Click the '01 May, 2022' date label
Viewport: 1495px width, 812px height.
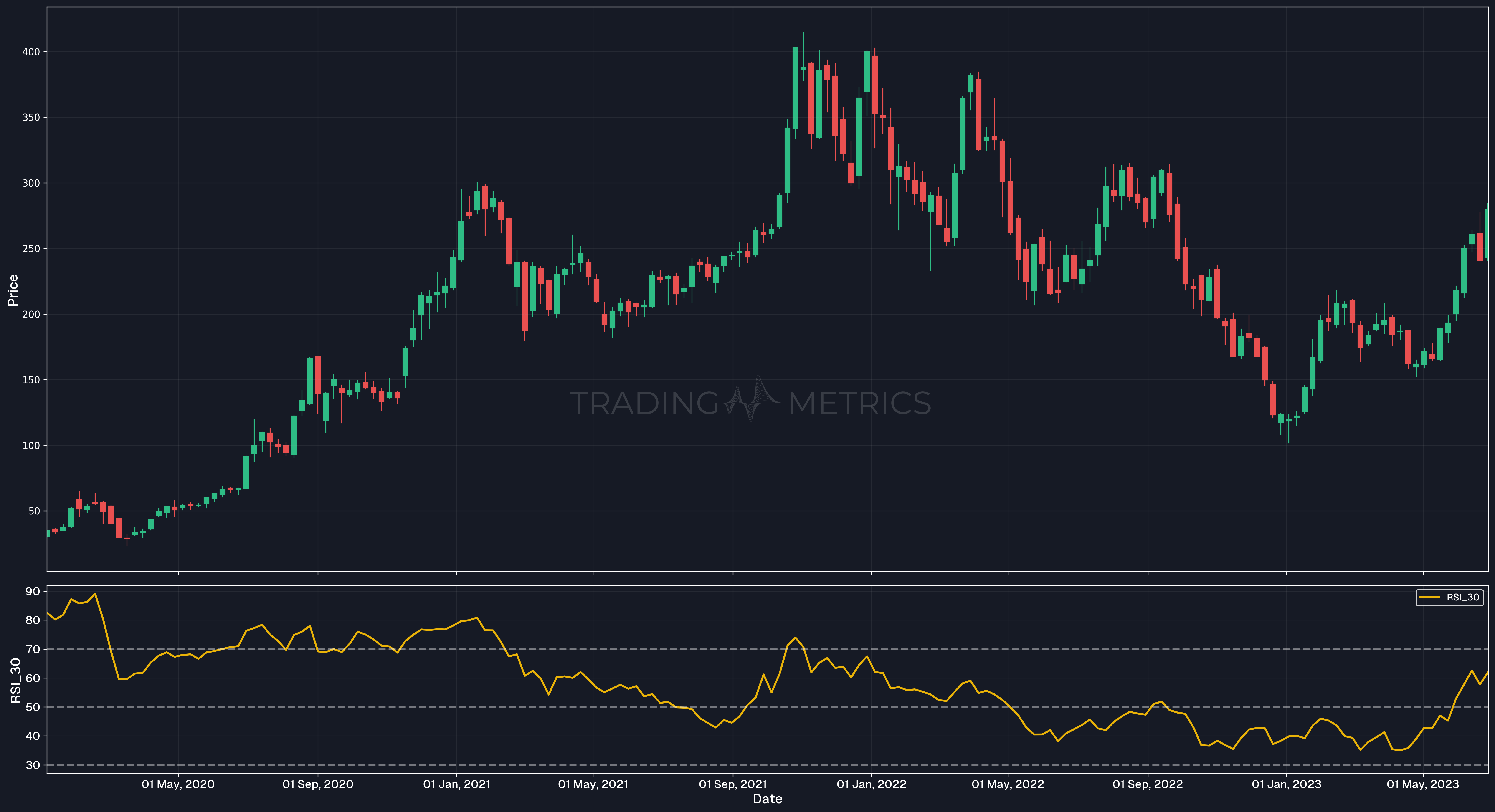(x=1008, y=784)
